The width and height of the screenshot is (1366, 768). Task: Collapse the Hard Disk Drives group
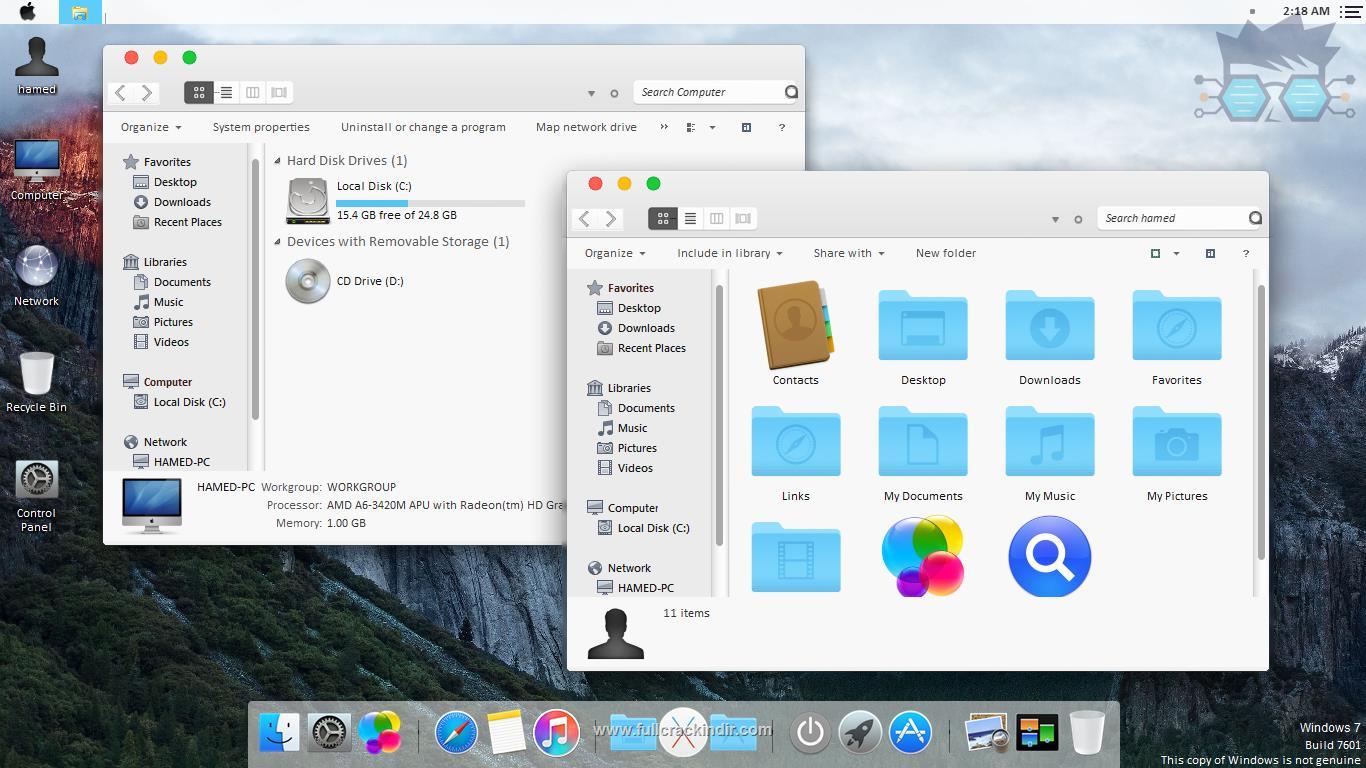pyautogui.click(x=278, y=160)
